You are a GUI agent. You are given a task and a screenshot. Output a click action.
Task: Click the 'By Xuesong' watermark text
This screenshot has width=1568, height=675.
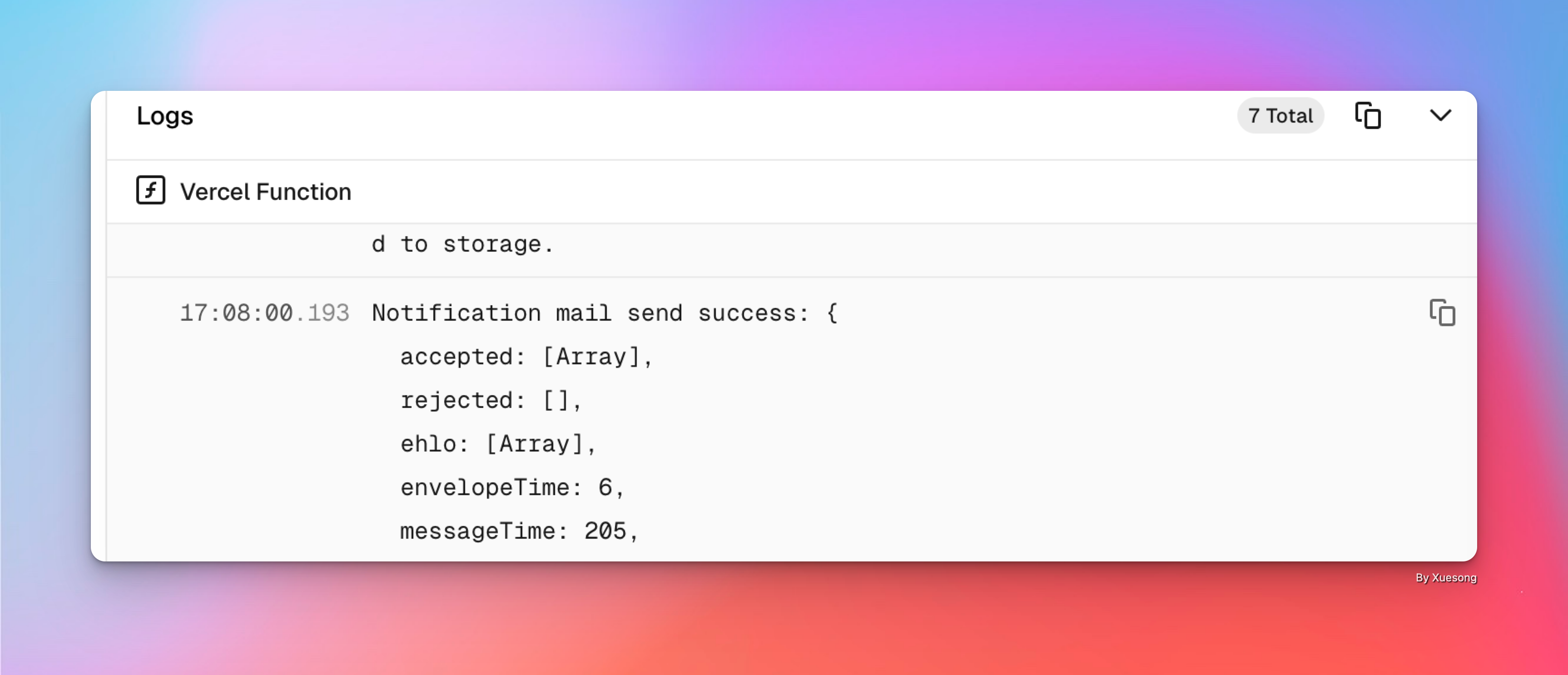point(1446,578)
